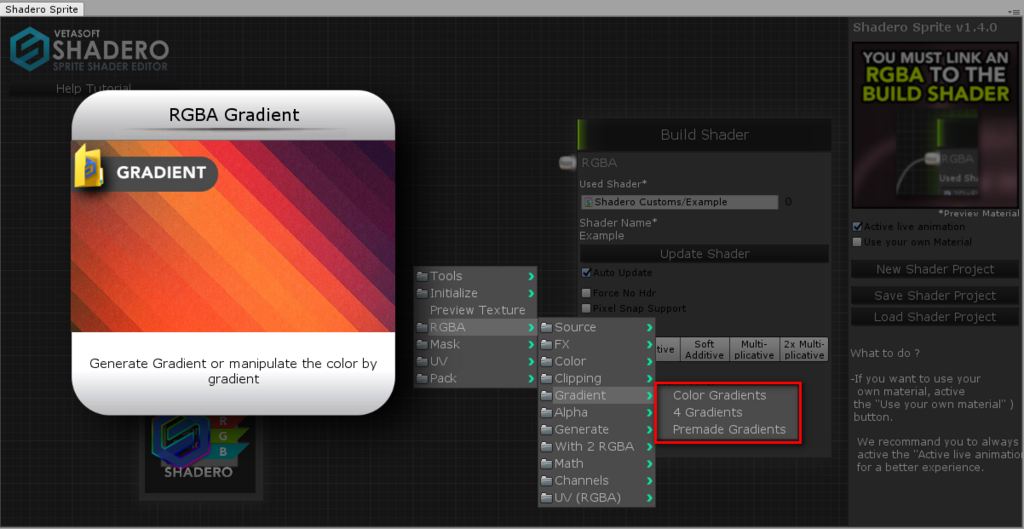Enable the Force No Hdr checkbox
Image resolution: width=1024 pixels, height=529 pixels.
[x=586, y=293]
